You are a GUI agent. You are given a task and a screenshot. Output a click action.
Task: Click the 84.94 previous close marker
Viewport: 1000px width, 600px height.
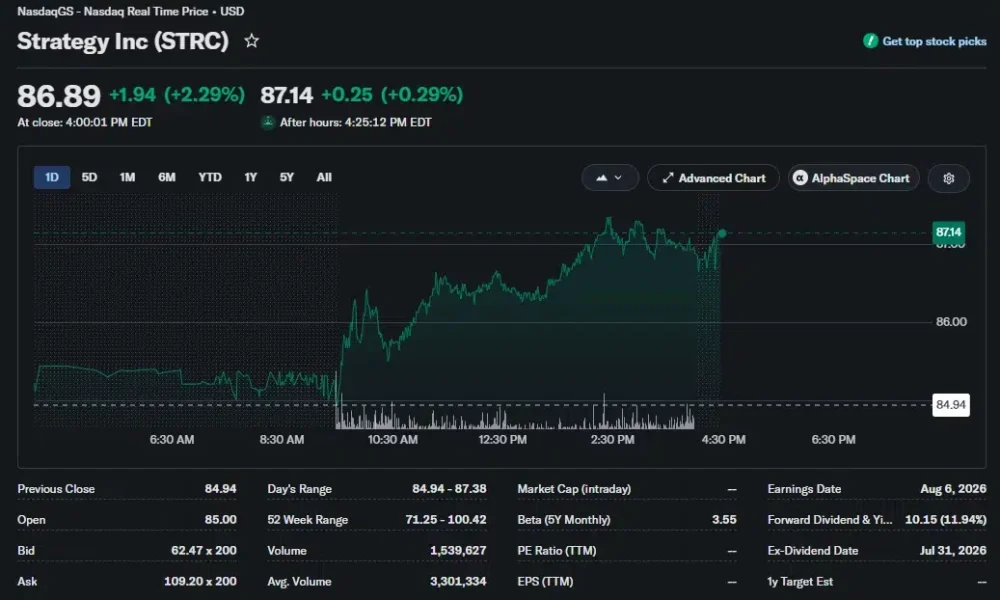pos(950,405)
